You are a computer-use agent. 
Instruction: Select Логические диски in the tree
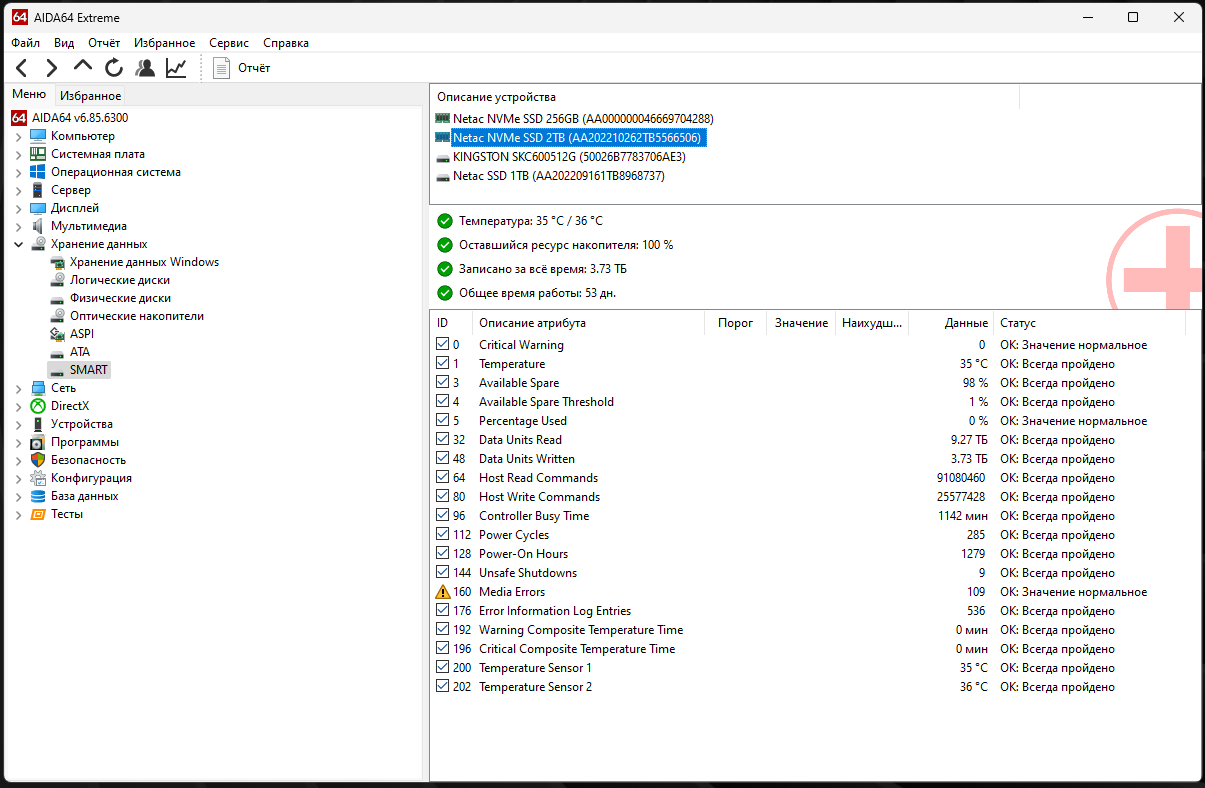(x=120, y=280)
